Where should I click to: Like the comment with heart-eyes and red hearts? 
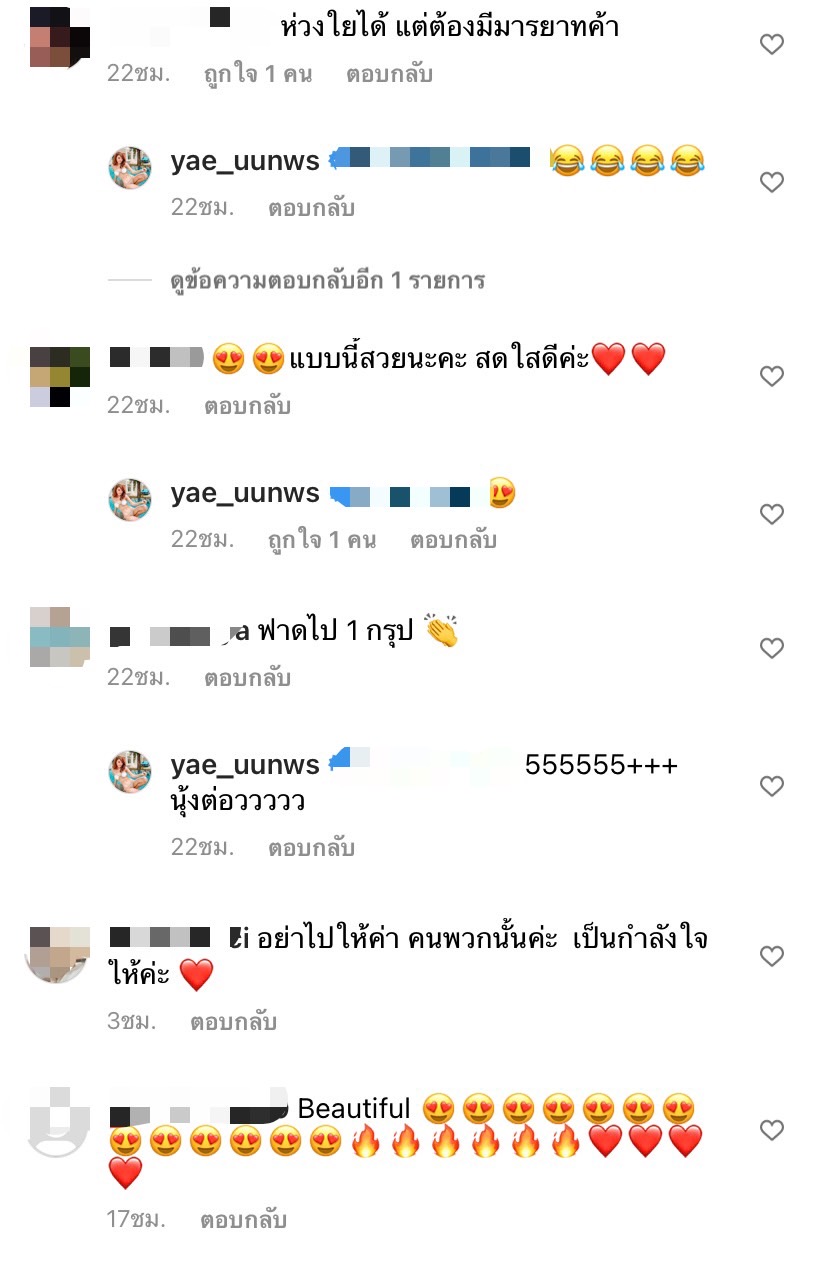[772, 376]
